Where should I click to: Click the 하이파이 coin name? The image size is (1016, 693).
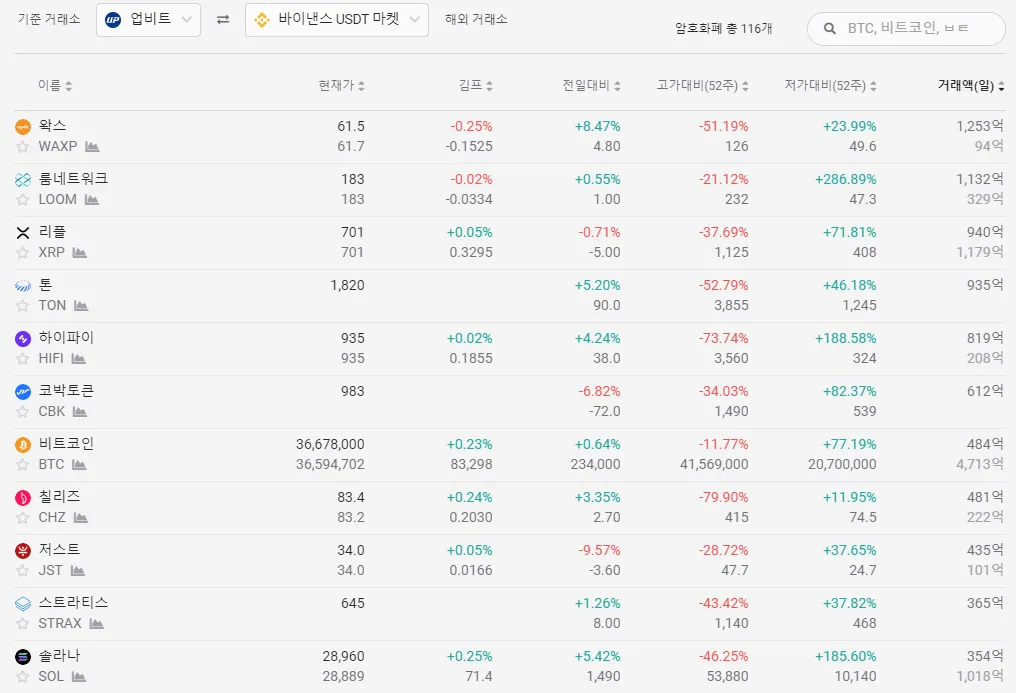click(66, 337)
